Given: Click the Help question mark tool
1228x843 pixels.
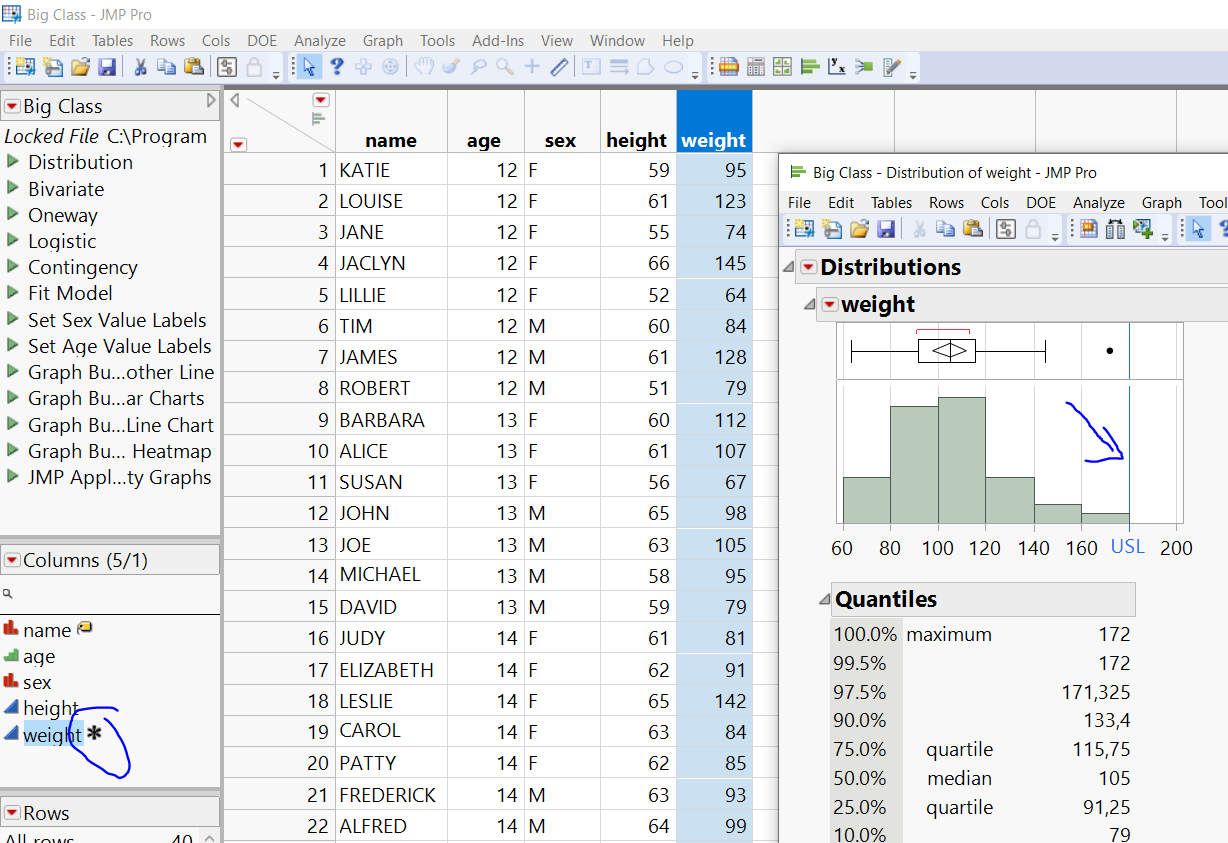Looking at the screenshot, I should (x=337, y=67).
